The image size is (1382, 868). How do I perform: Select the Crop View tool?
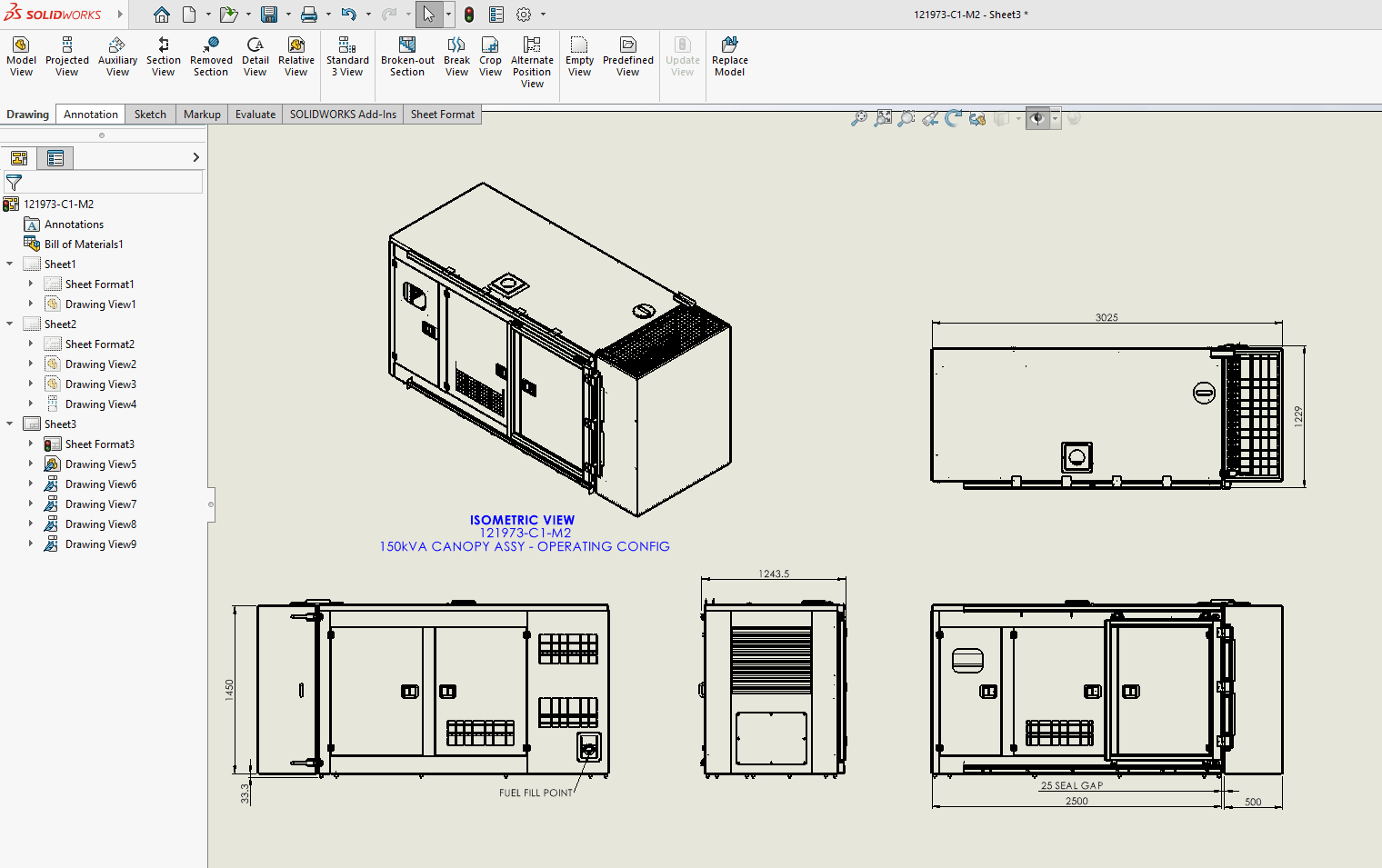point(490,56)
